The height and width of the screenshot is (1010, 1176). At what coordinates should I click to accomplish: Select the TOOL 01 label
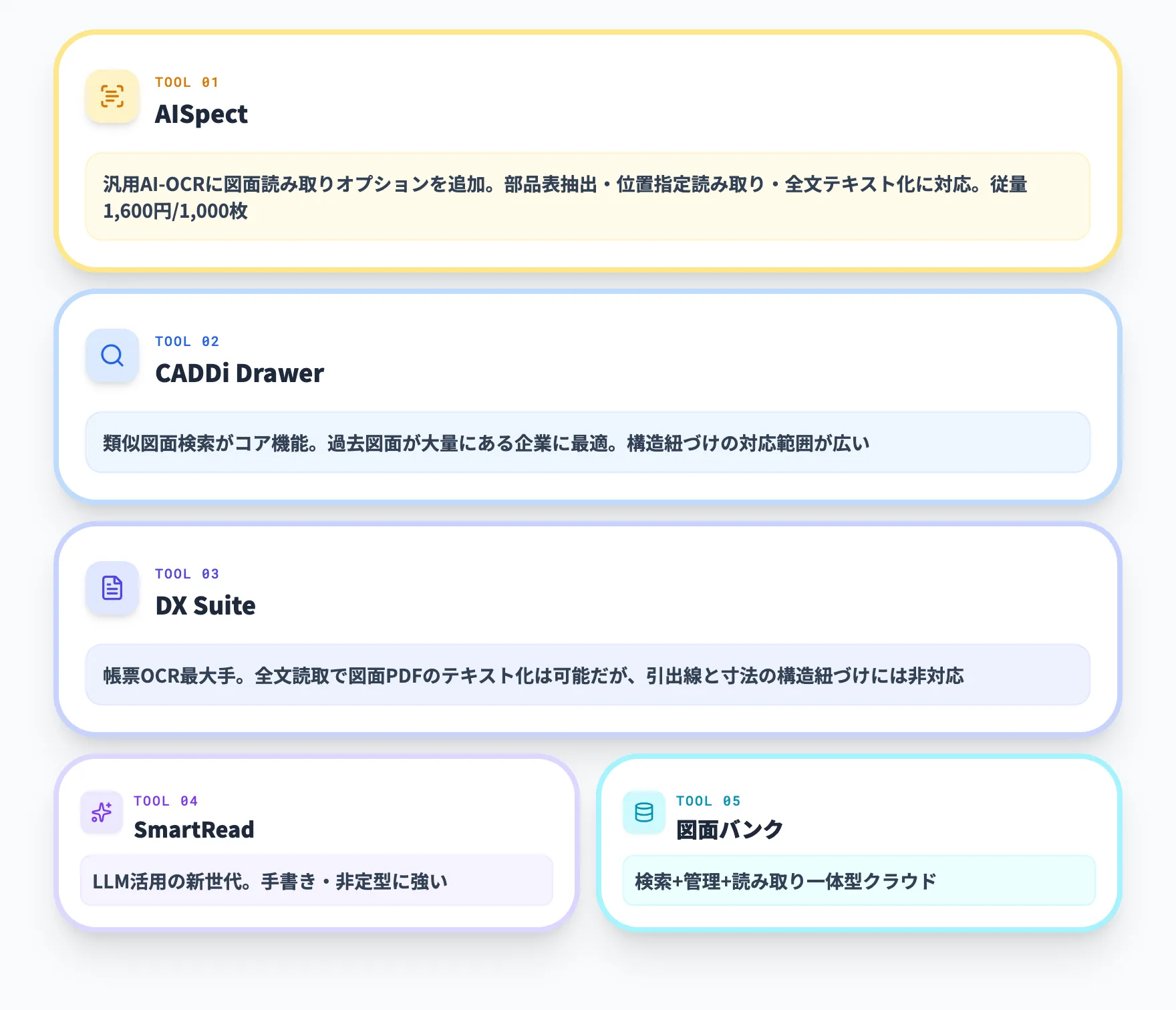187,81
